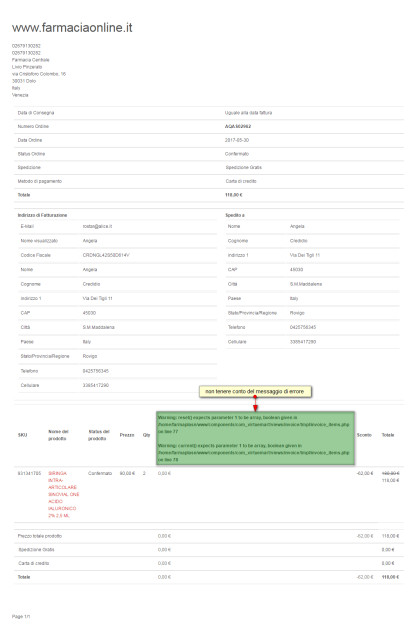Select the Spedito a section heading
The width and height of the screenshot is (418, 640).
pyautogui.click(x=235, y=215)
